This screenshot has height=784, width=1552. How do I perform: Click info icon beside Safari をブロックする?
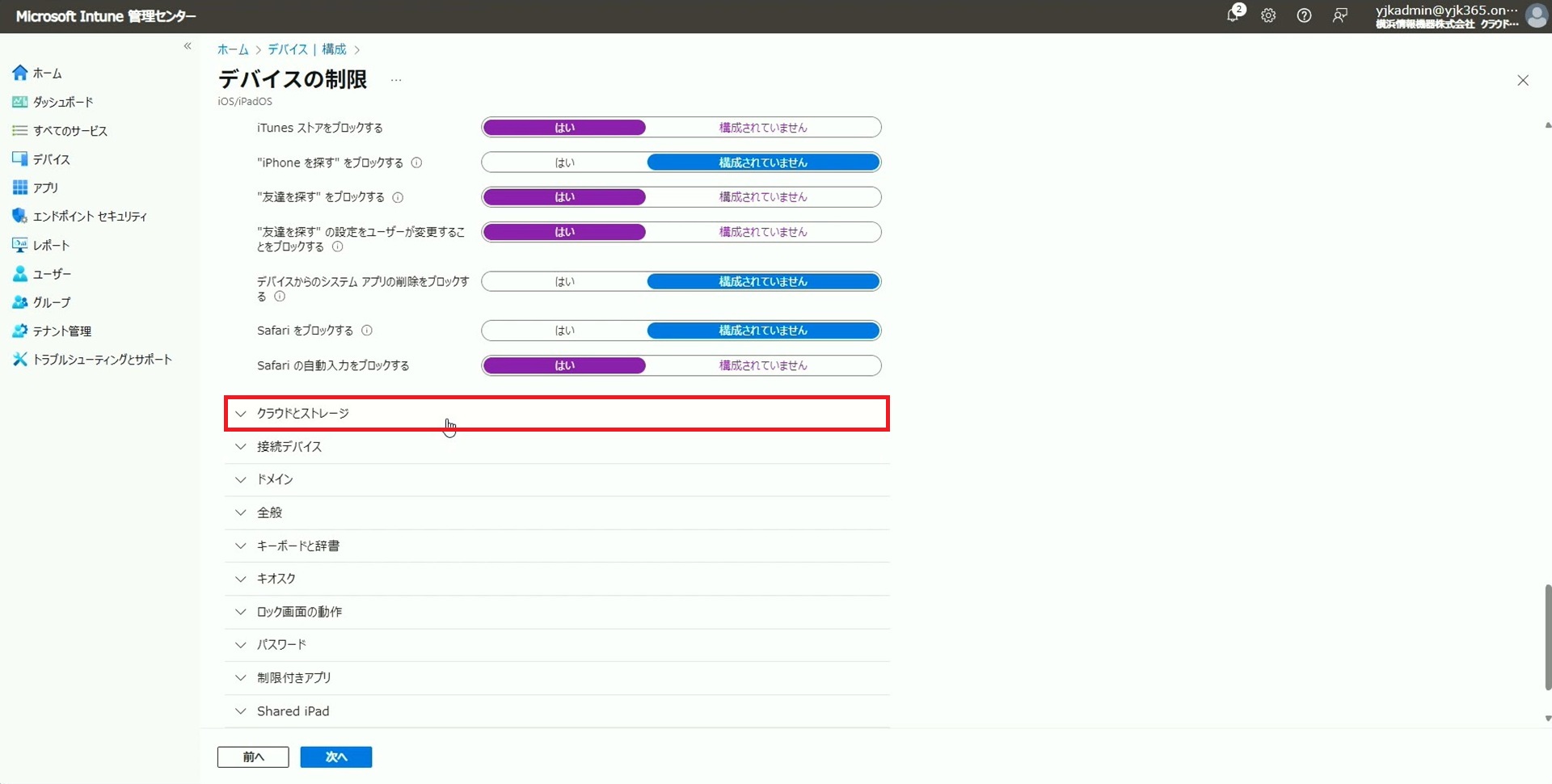tap(367, 331)
